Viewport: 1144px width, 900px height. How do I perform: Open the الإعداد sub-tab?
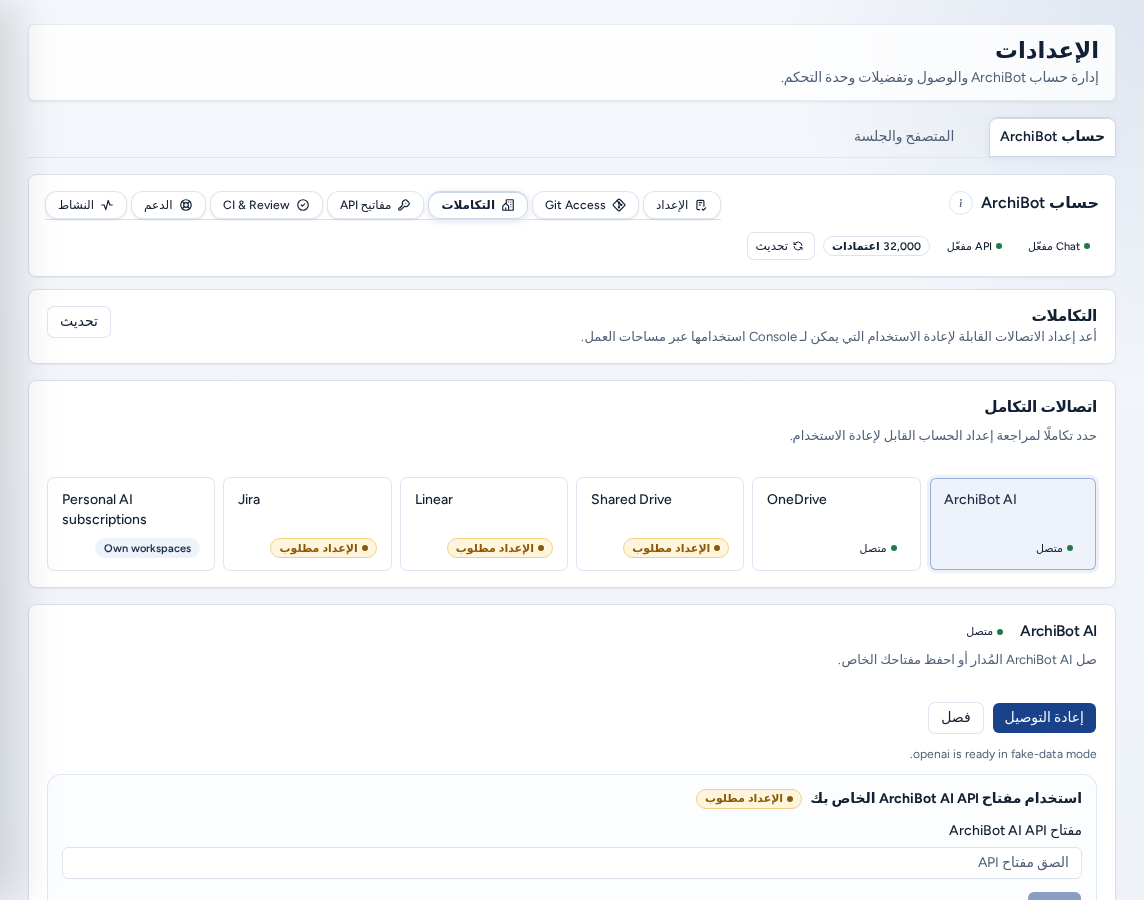click(x=681, y=205)
